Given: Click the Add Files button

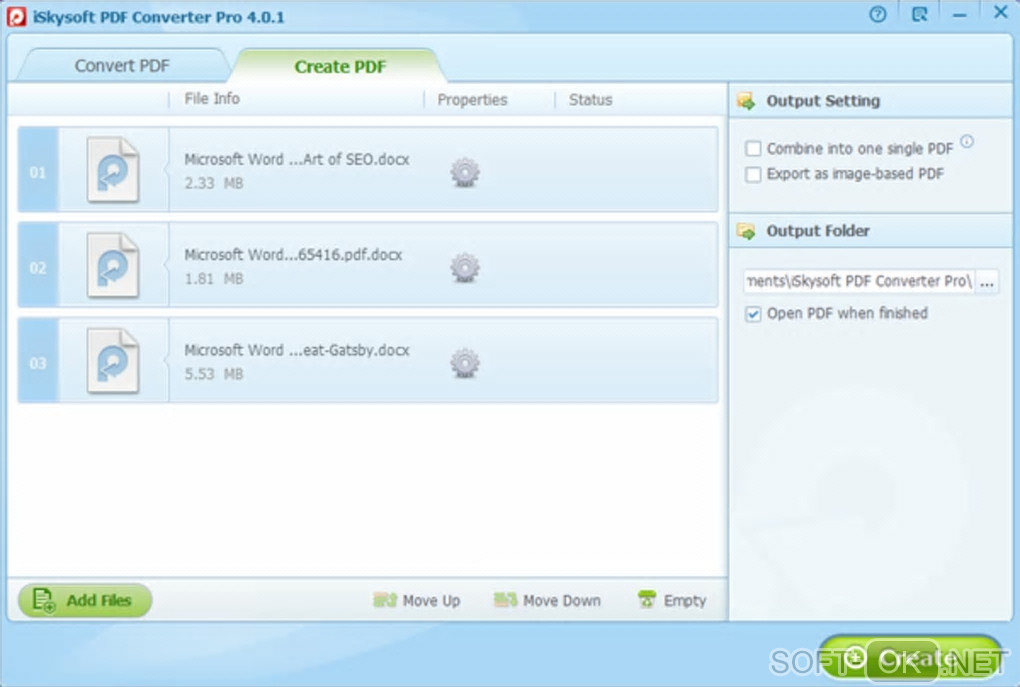Looking at the screenshot, I should pyautogui.click(x=85, y=600).
